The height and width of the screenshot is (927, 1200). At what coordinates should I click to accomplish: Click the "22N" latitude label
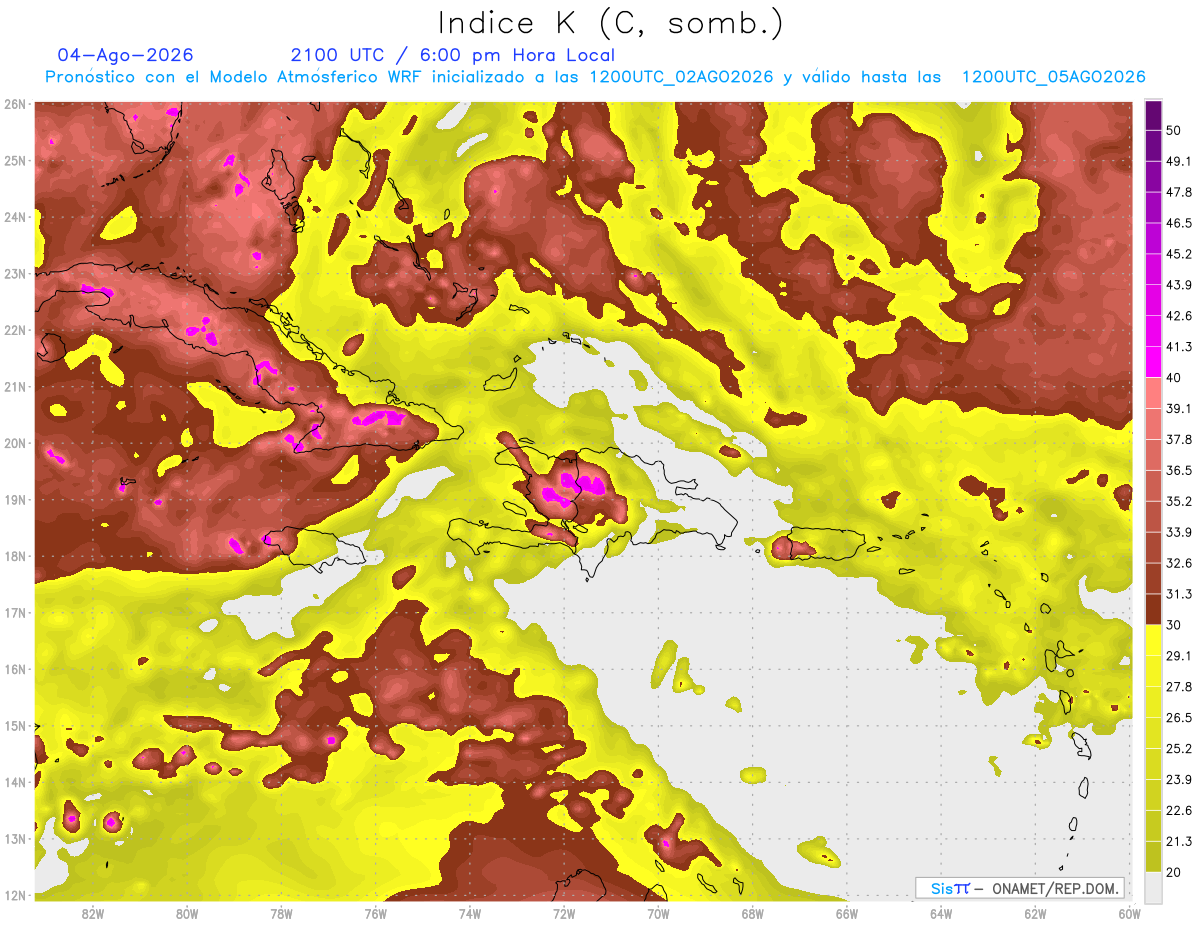pos(15,330)
